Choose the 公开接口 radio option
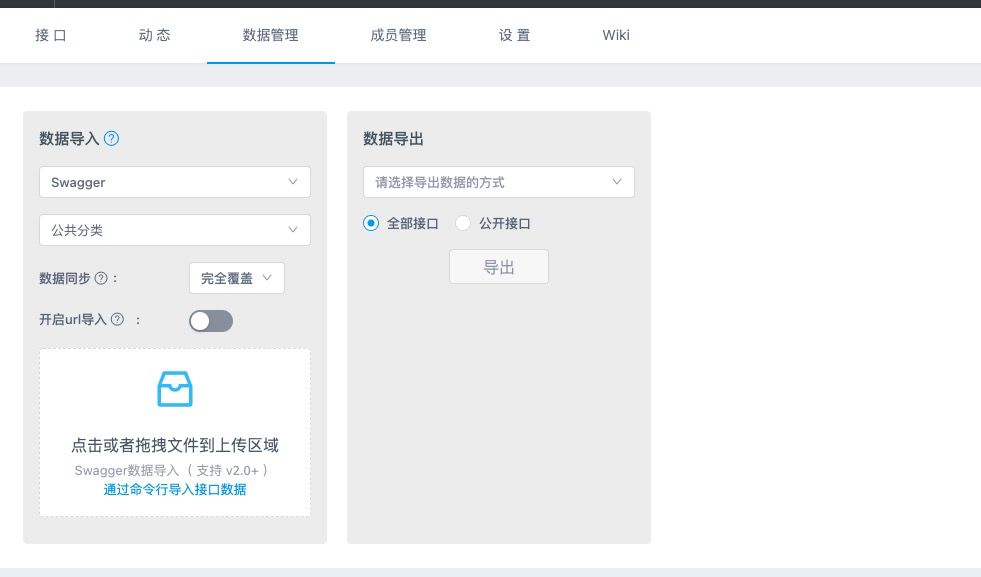This screenshot has width=981, height=577. 463,223
